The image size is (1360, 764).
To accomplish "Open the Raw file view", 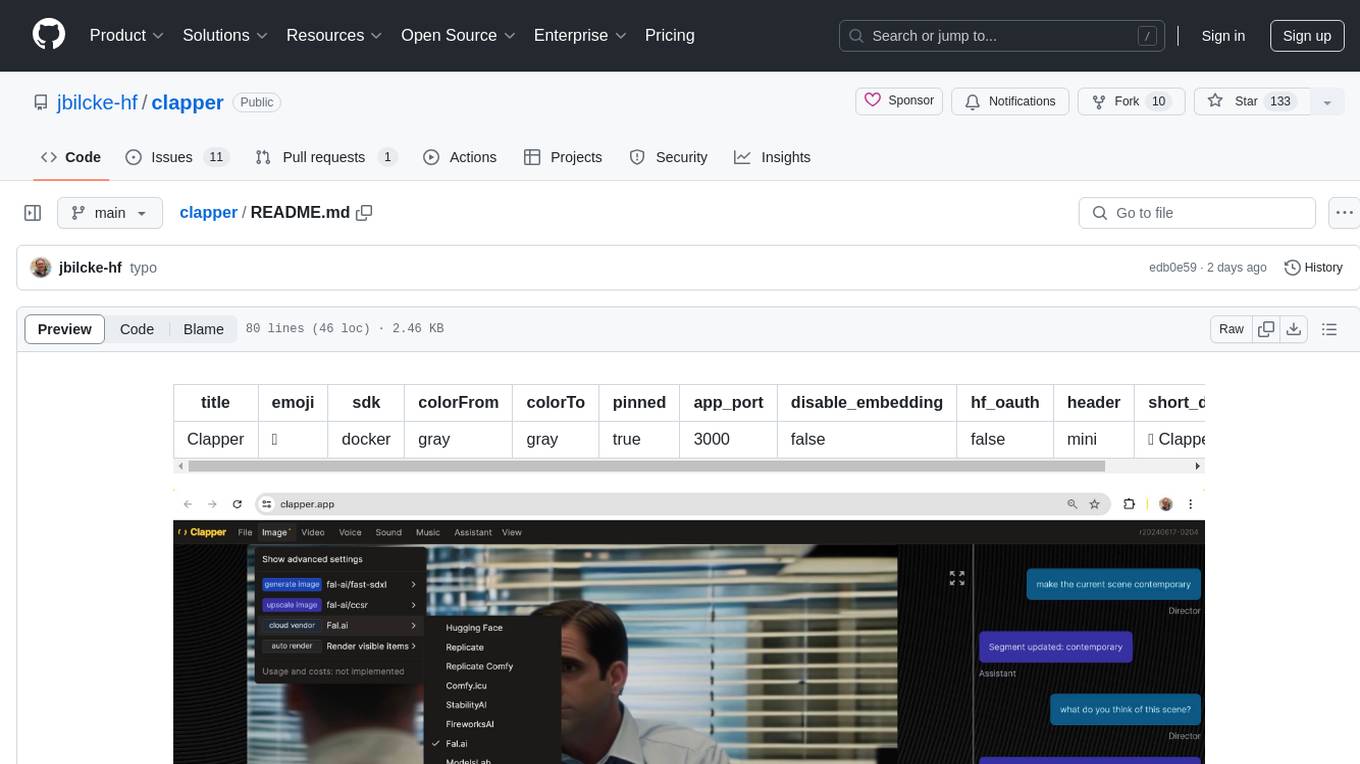I will point(1231,329).
